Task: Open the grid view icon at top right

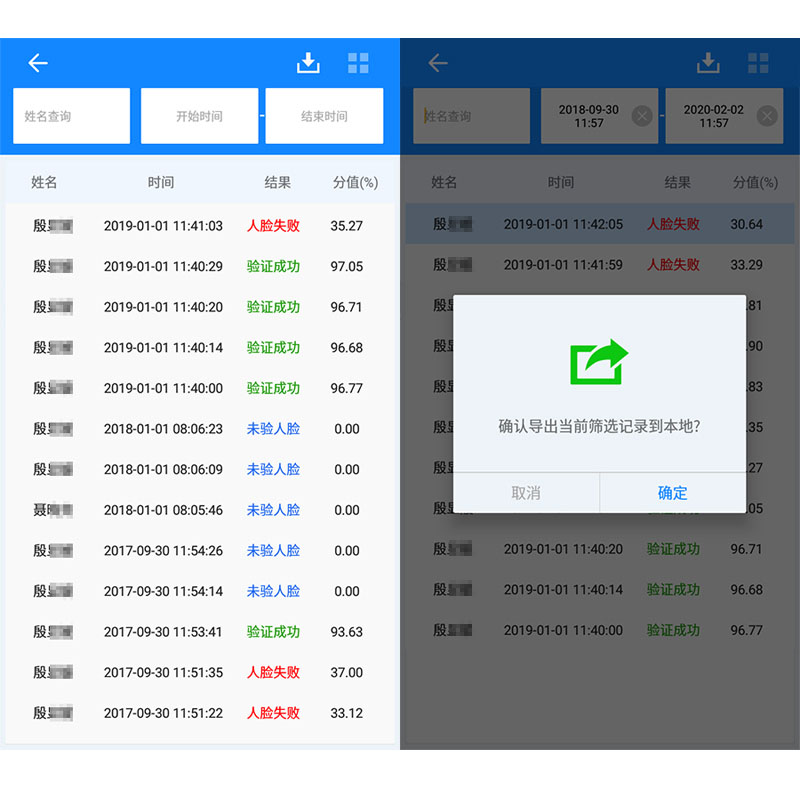Action: (358, 62)
